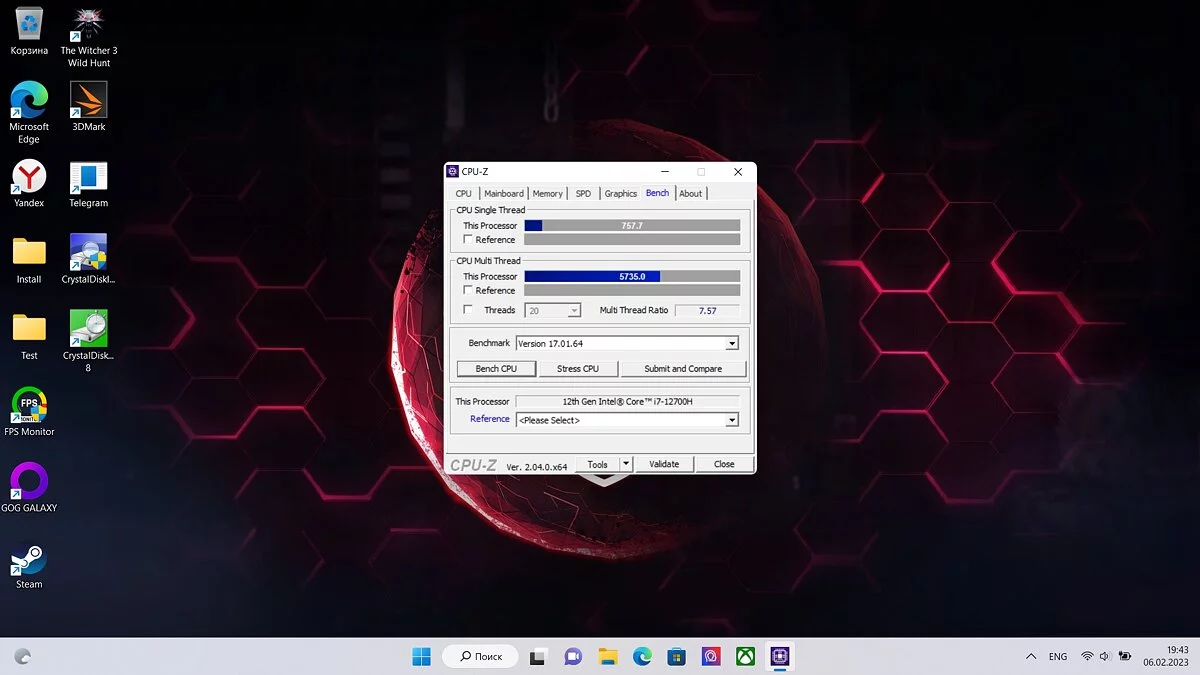Open the FPS Monitor desktop icon
1200x675 pixels.
pyautogui.click(x=29, y=406)
